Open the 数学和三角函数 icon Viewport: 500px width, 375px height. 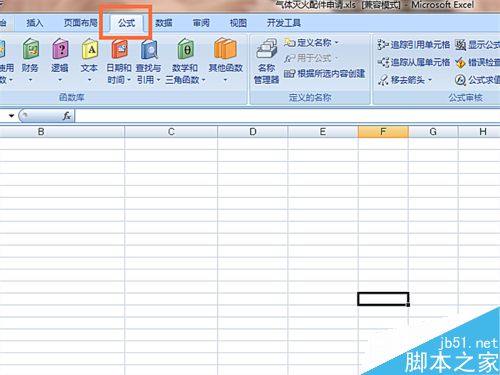(185, 49)
